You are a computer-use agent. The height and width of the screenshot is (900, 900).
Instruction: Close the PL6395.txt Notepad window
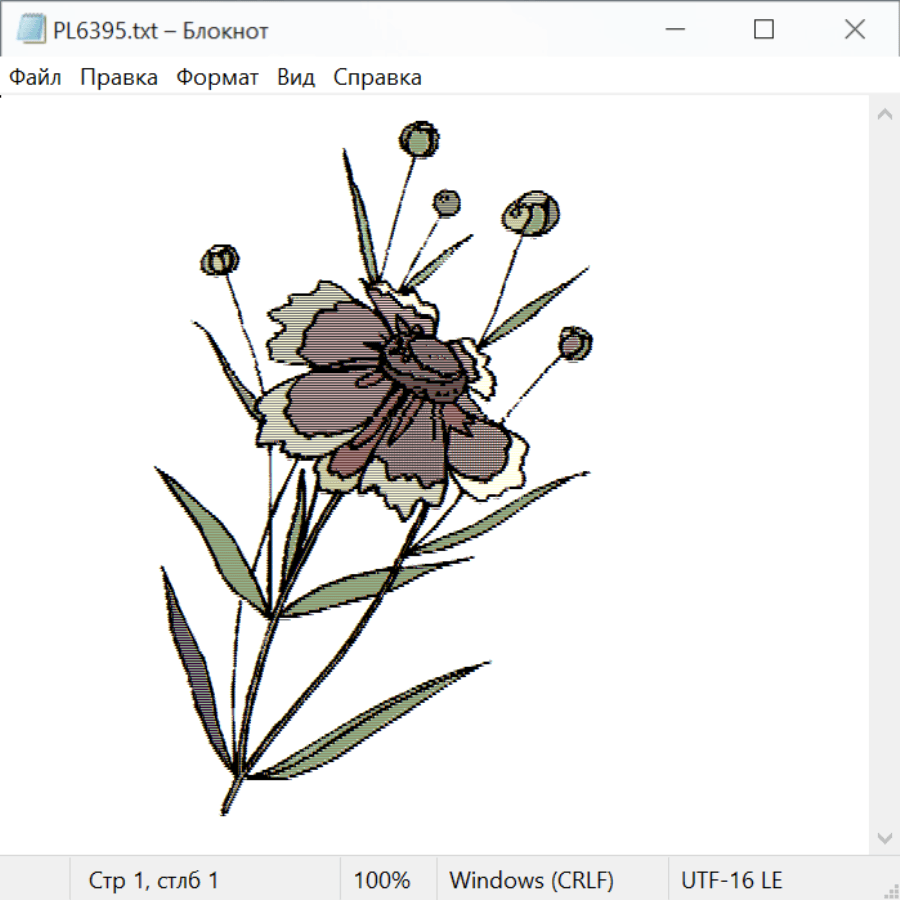tap(855, 30)
